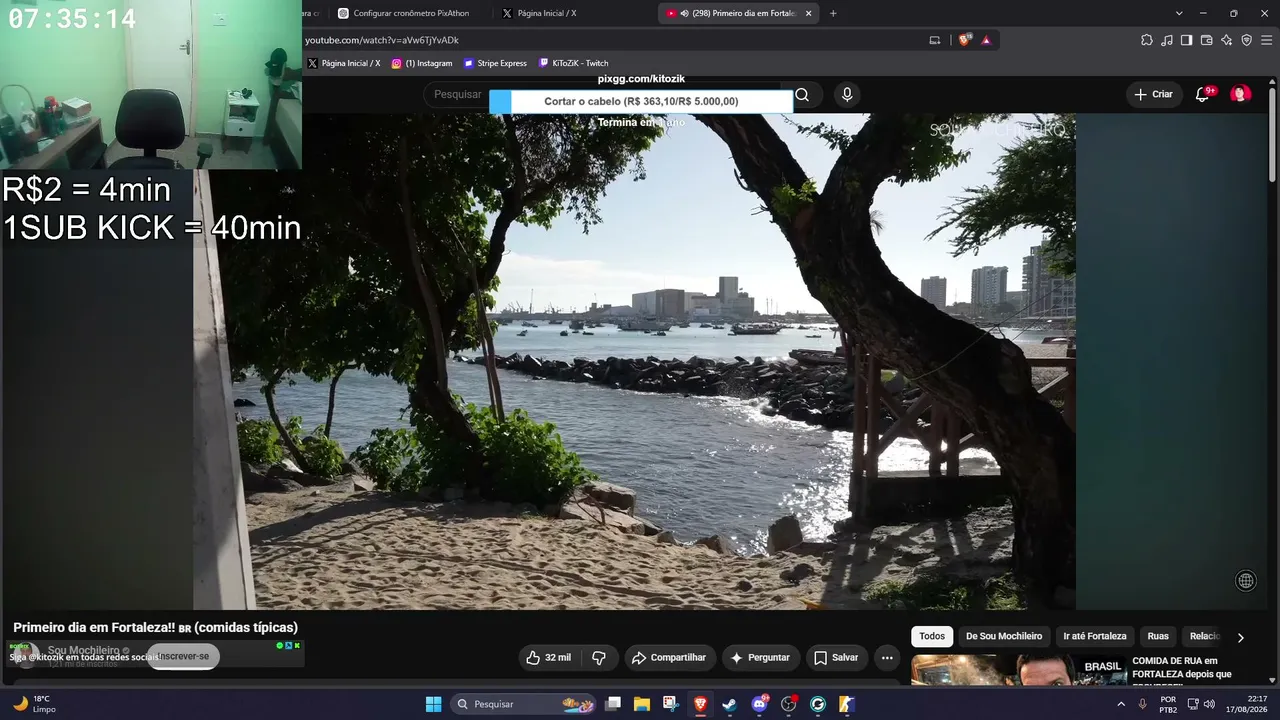Open the more actions ellipsis menu
Viewport: 1280px width, 720px height.
click(x=886, y=657)
